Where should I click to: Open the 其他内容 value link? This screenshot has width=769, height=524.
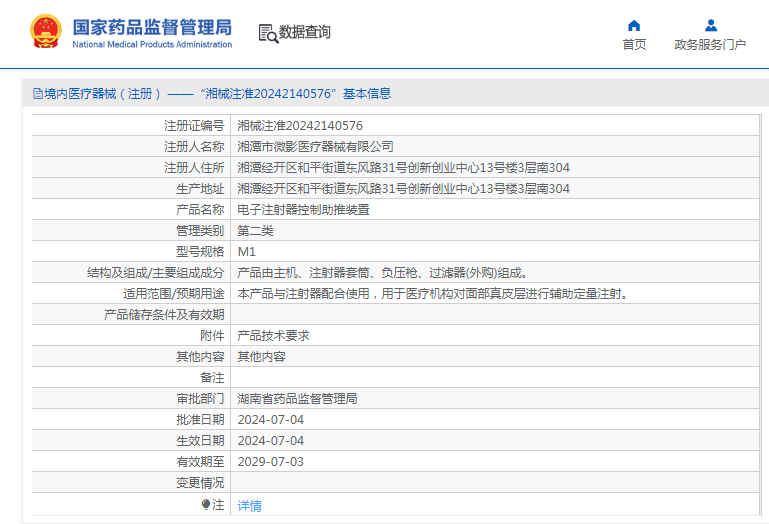261,357
